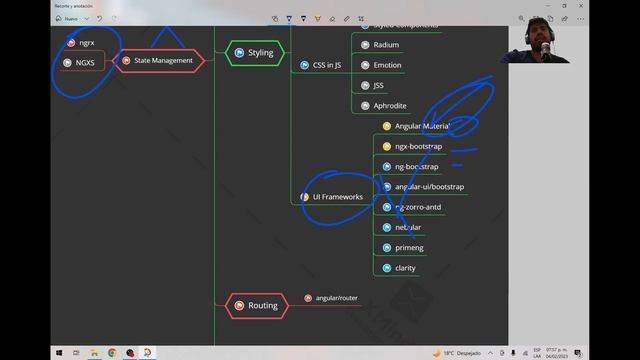Open the zoom control
Viewport: 640px width, 360px height.
coord(521,19)
